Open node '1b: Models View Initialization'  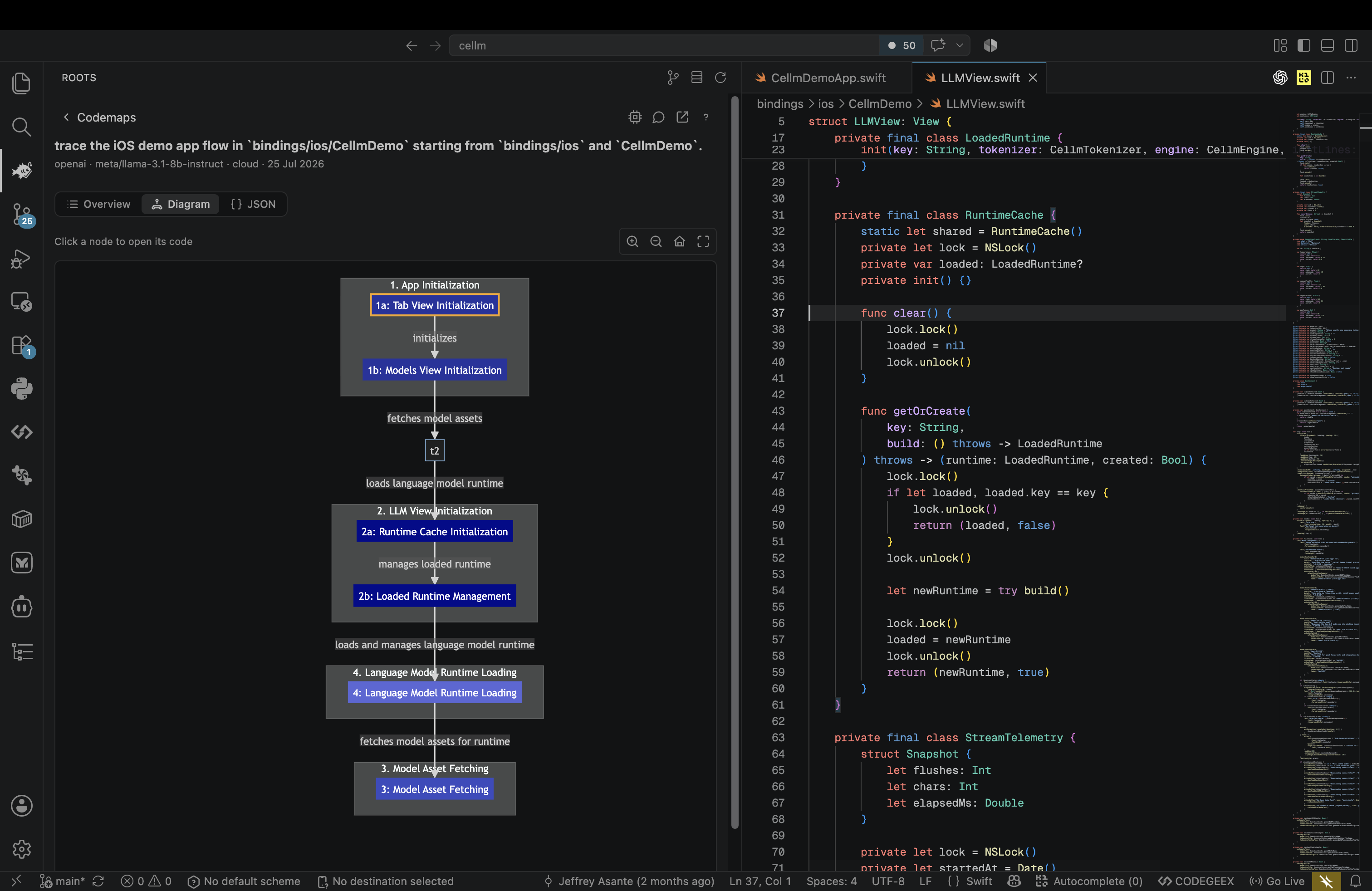(435, 370)
